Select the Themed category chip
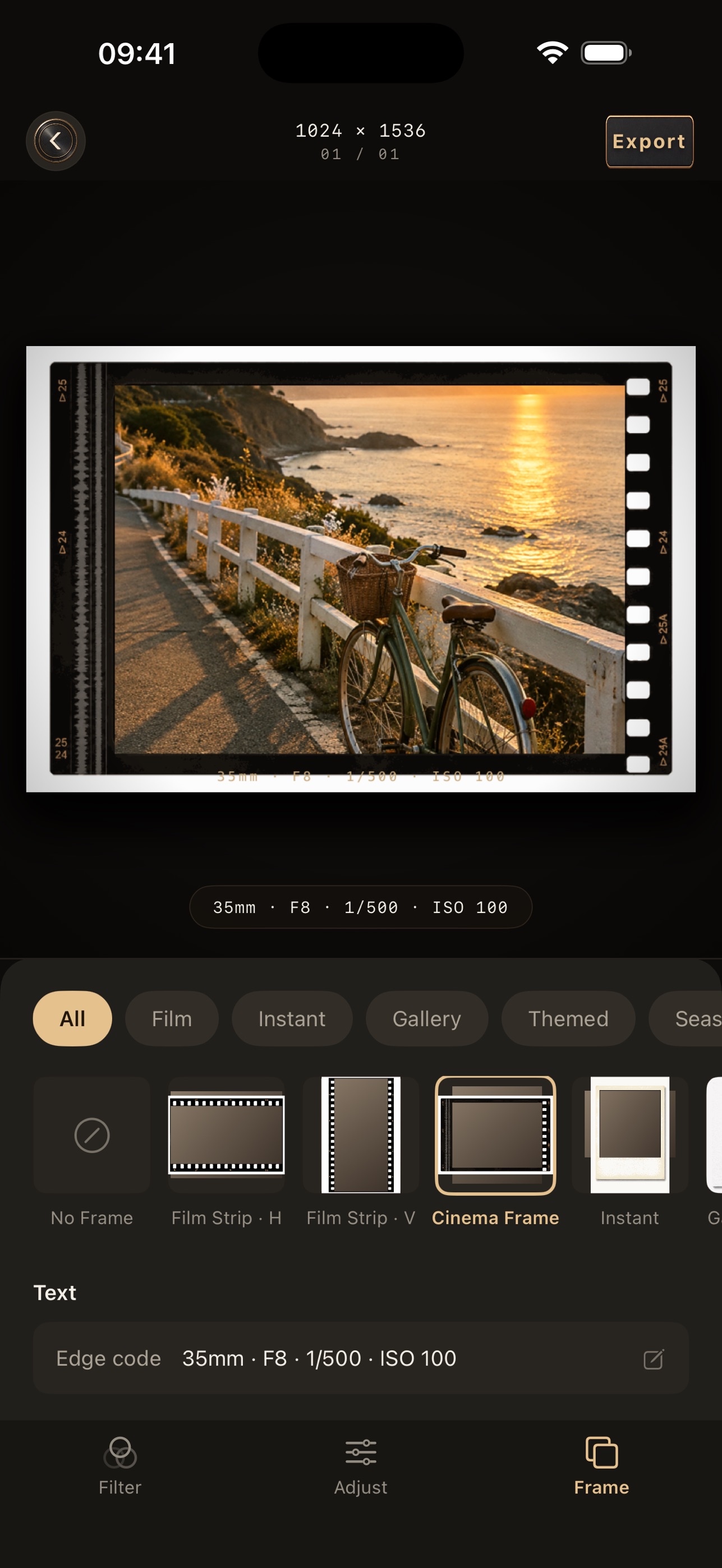Viewport: 722px width, 1568px height. (568, 1018)
